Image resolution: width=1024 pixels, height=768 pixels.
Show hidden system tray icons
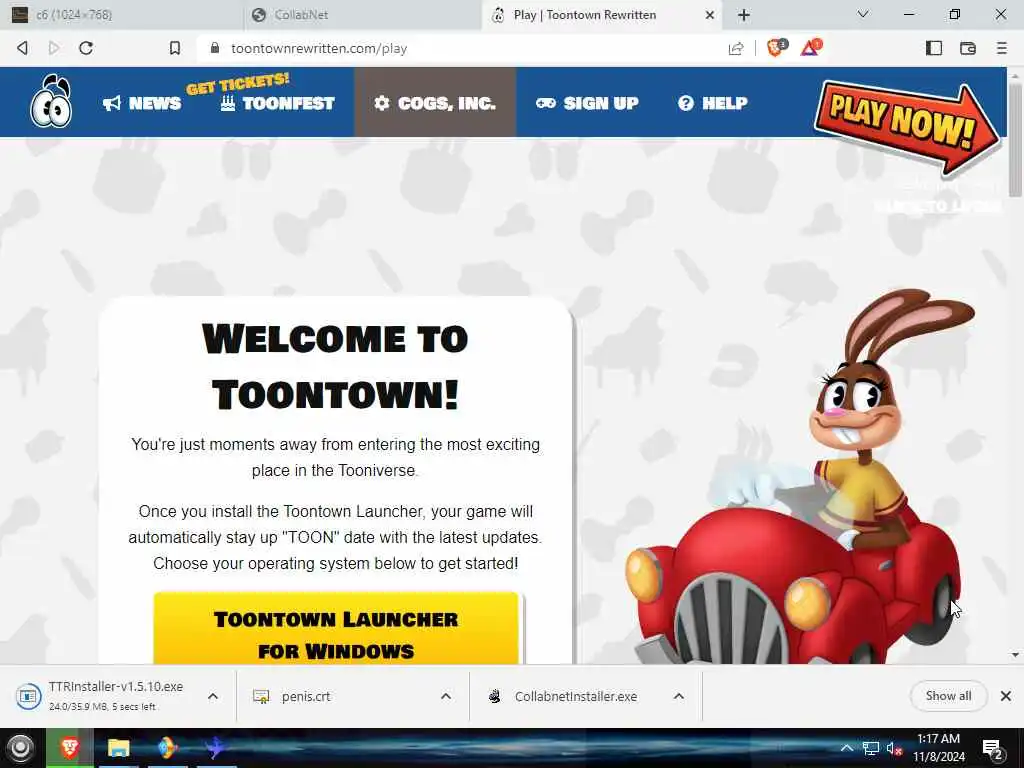click(846, 748)
